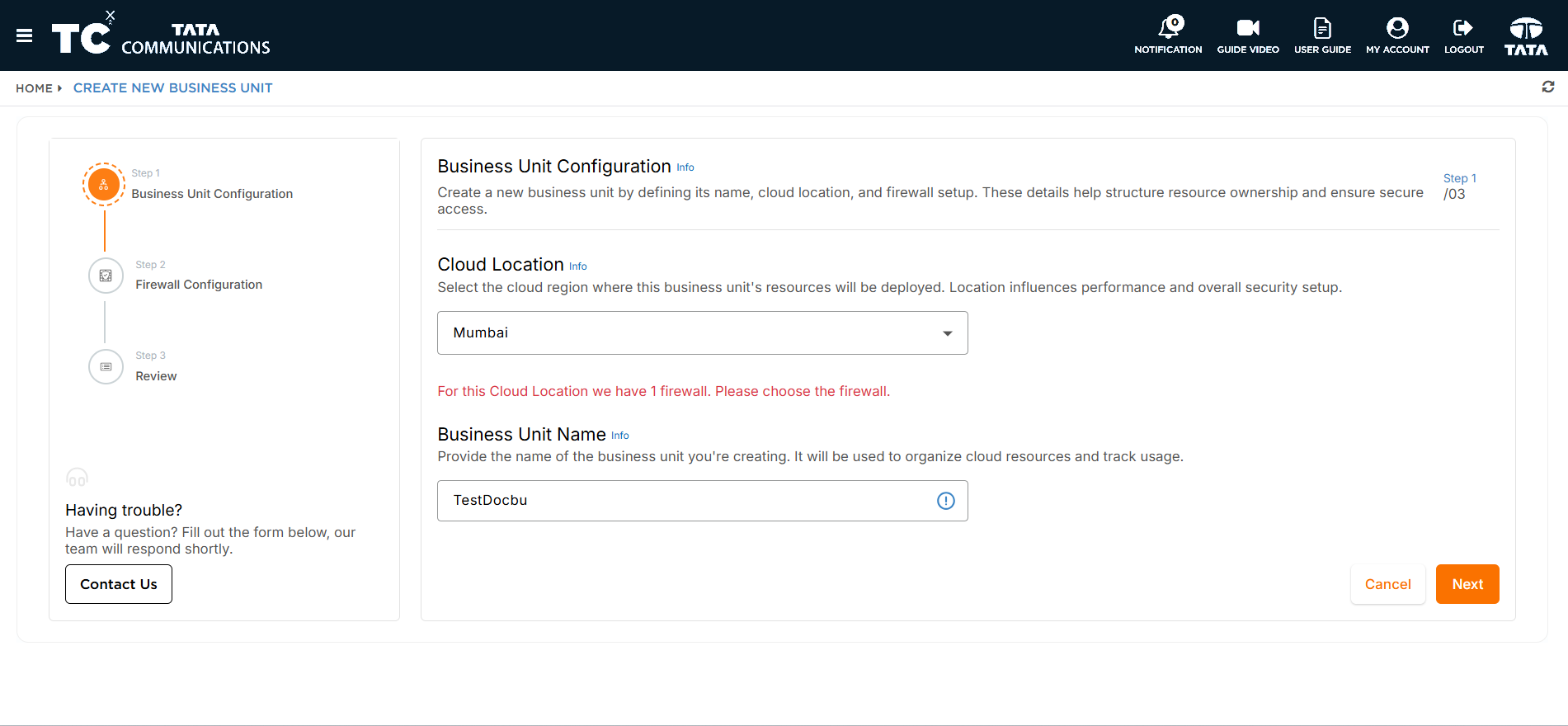Viewport: 1568px width, 726px height.
Task: Select Step 1 Business Unit Configuration circle icon
Action: pos(104,184)
